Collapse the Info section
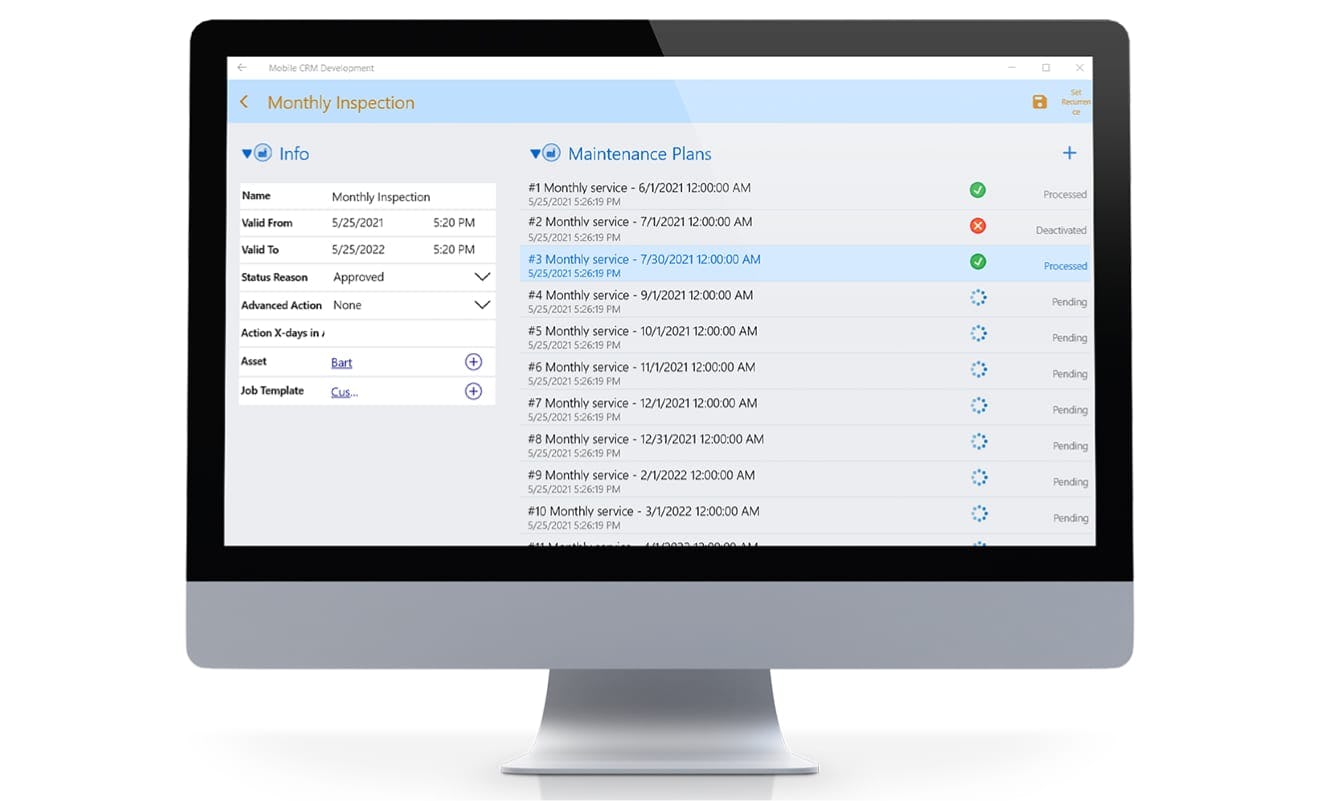Screen dimensions: 1320x801 (x=246, y=152)
